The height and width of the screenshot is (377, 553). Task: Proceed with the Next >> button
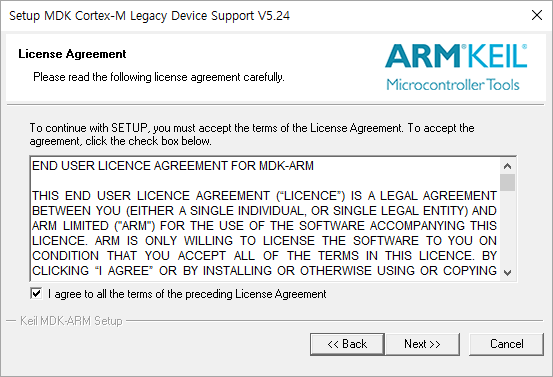tap(423, 344)
